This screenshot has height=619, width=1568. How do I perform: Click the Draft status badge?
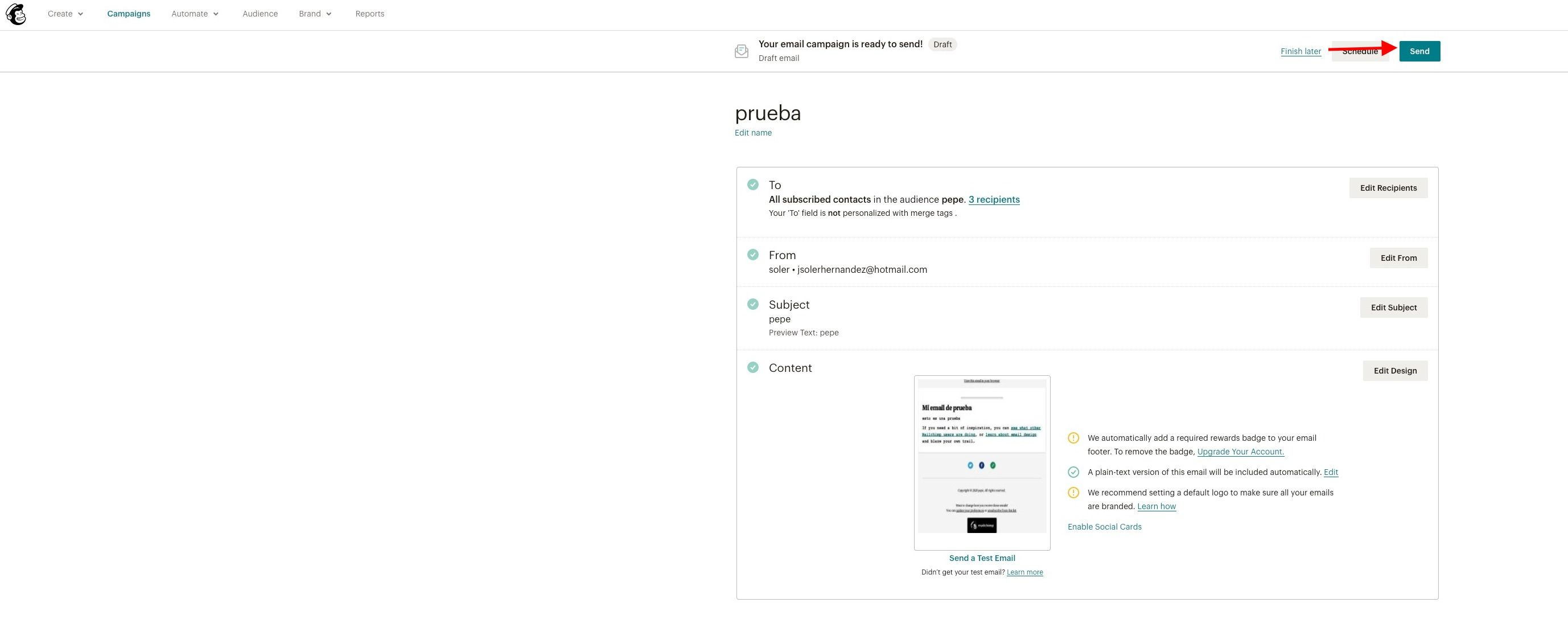pyautogui.click(x=943, y=44)
